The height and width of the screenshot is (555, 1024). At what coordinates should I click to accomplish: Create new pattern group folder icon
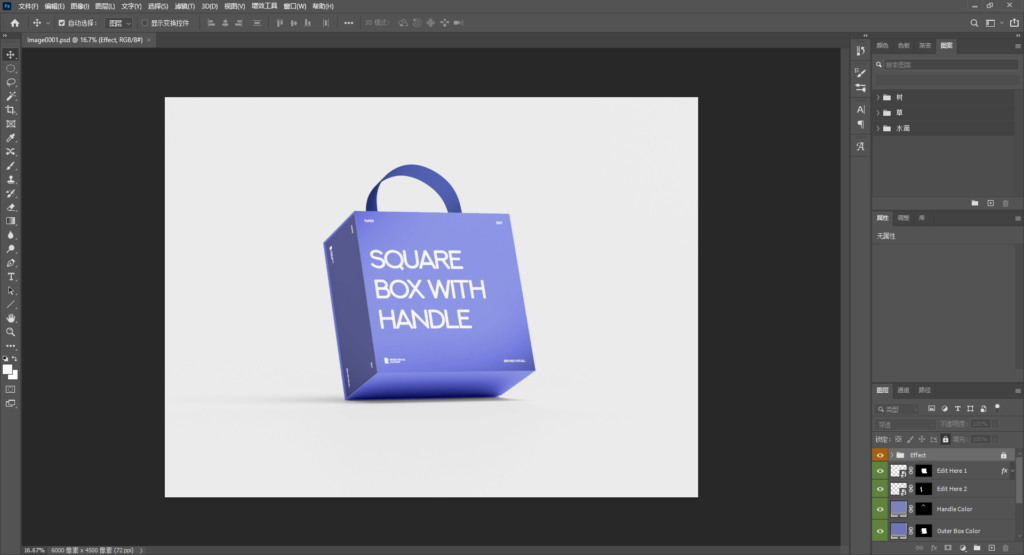click(975, 203)
